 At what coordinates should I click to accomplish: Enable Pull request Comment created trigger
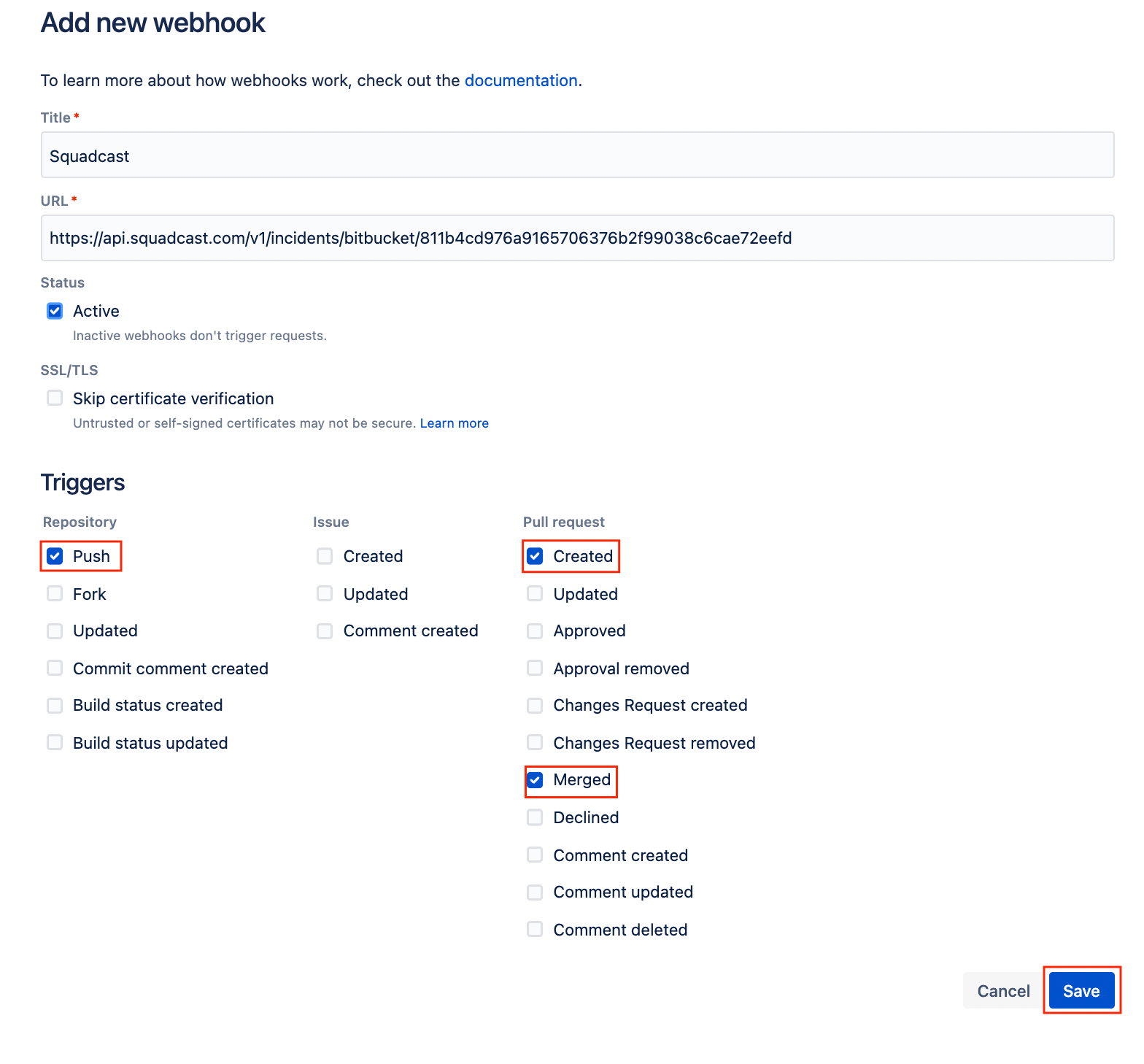click(x=535, y=855)
